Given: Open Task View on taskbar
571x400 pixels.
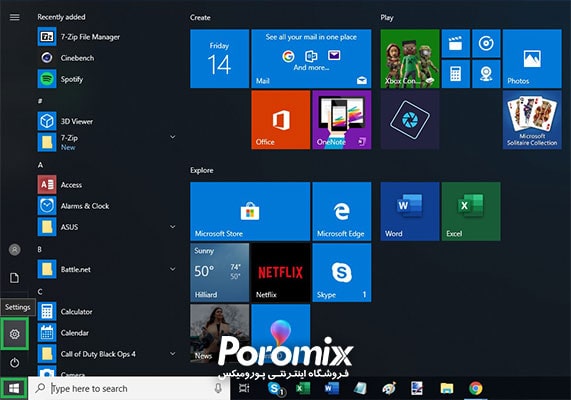Looking at the screenshot, I should (244, 388).
